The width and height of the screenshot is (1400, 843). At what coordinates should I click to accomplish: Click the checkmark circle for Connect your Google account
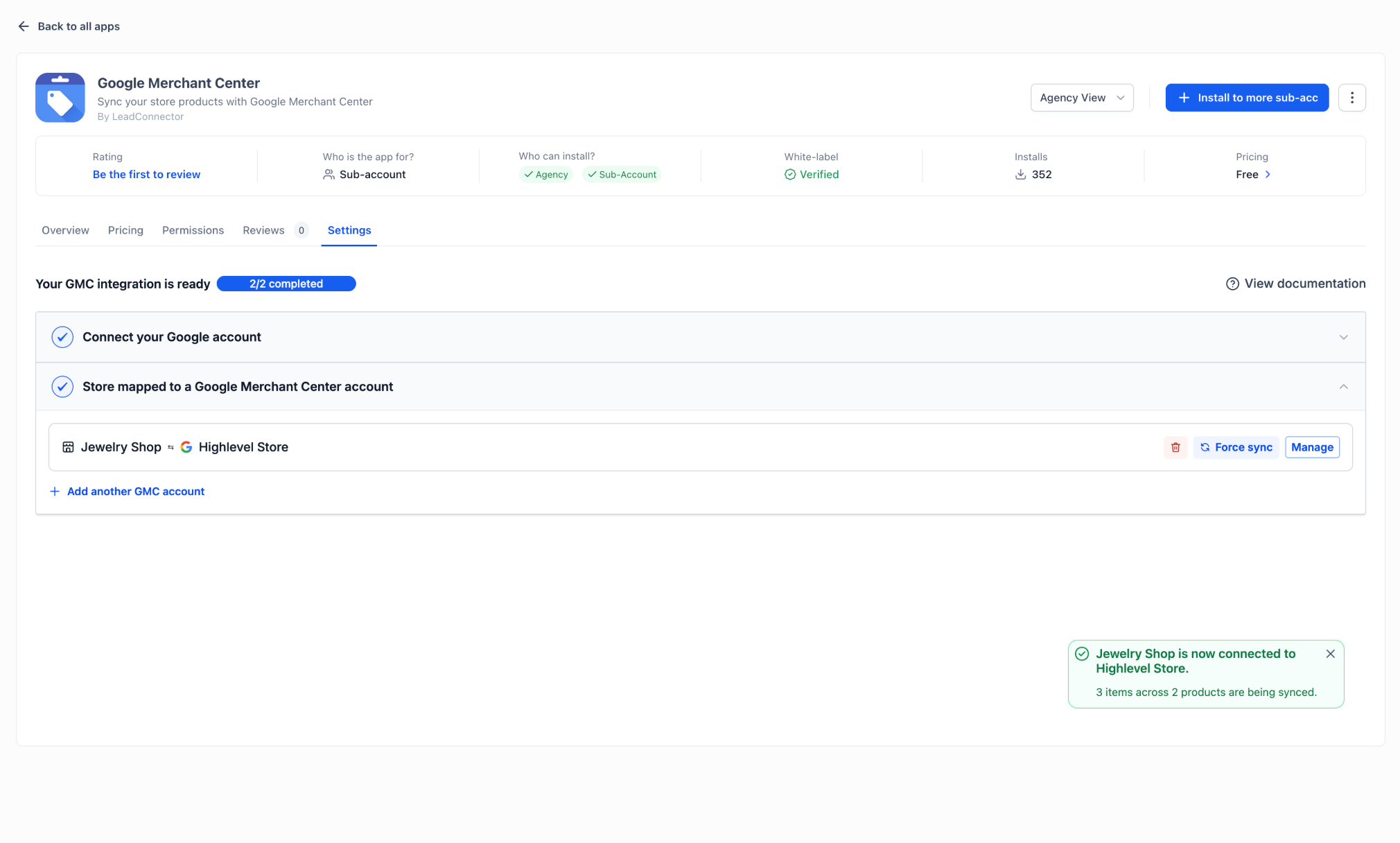click(x=62, y=337)
